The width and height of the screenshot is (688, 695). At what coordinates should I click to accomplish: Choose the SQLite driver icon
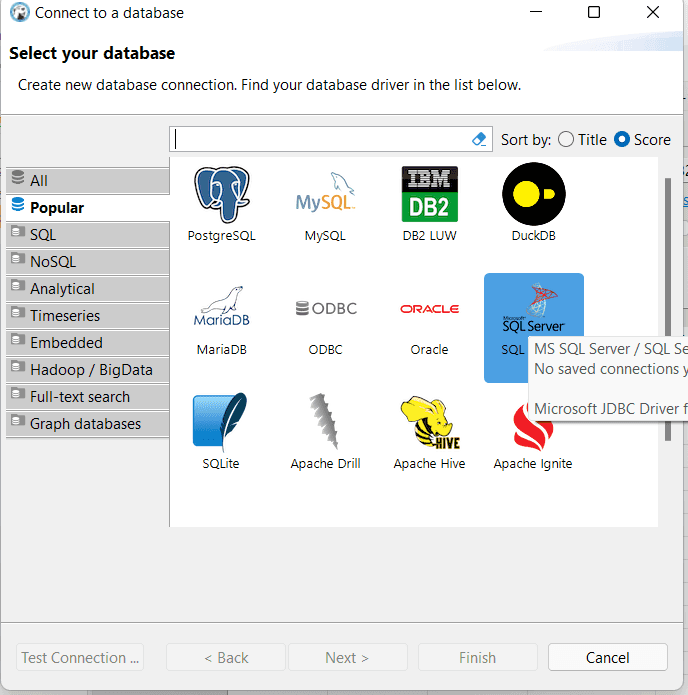pyautogui.click(x=220, y=431)
